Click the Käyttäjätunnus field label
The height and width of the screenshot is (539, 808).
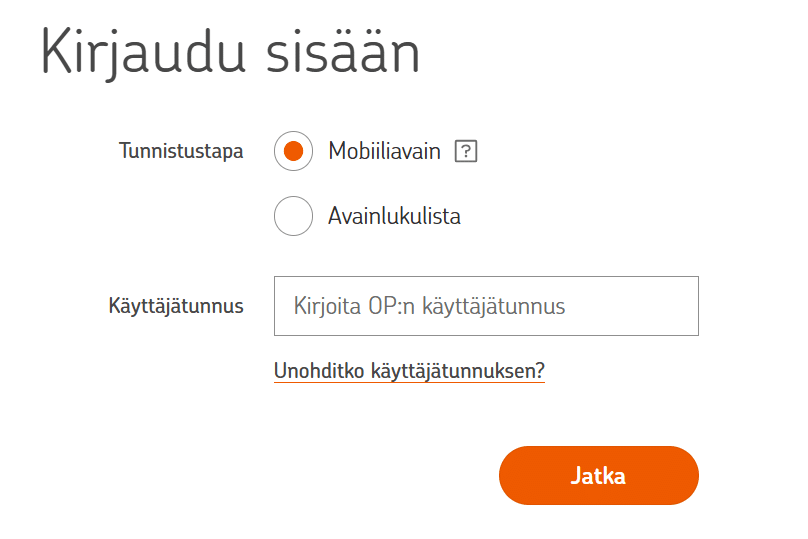176,306
